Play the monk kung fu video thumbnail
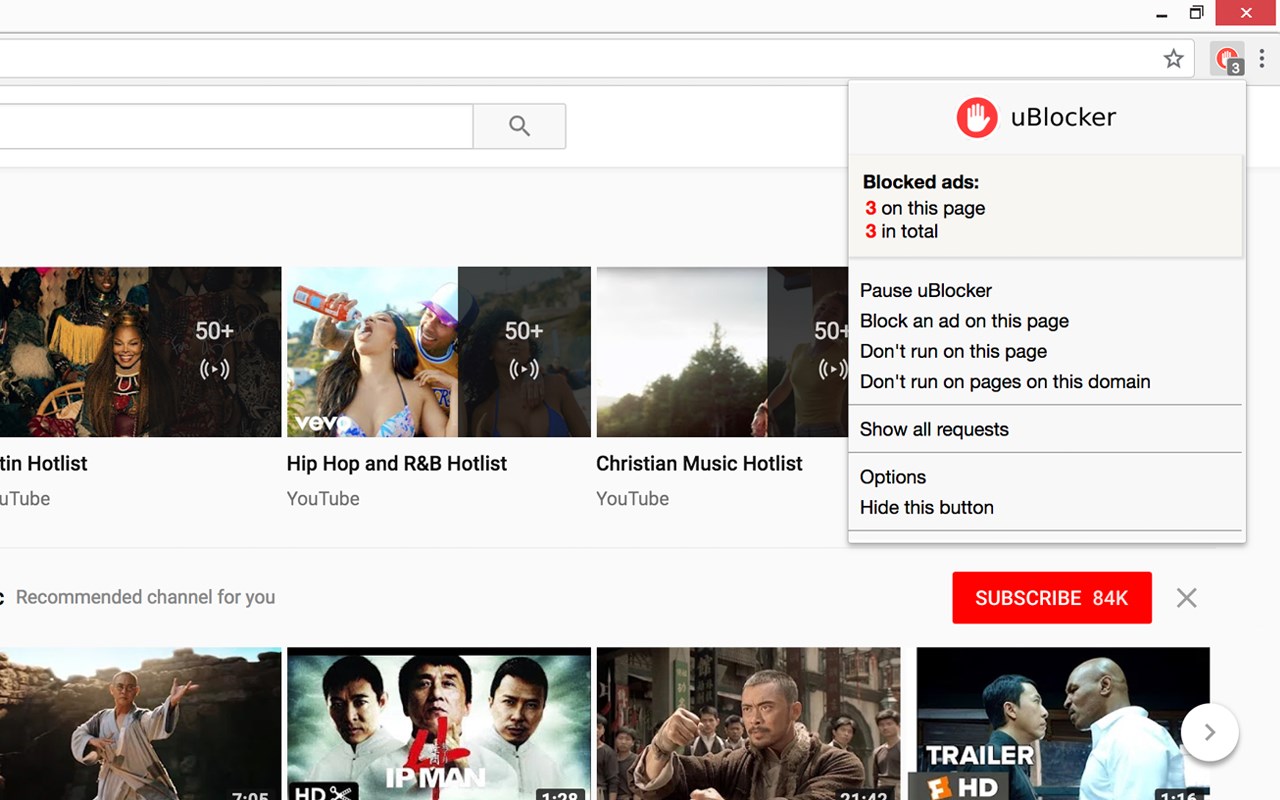Viewport: 1280px width, 800px height. 140,724
